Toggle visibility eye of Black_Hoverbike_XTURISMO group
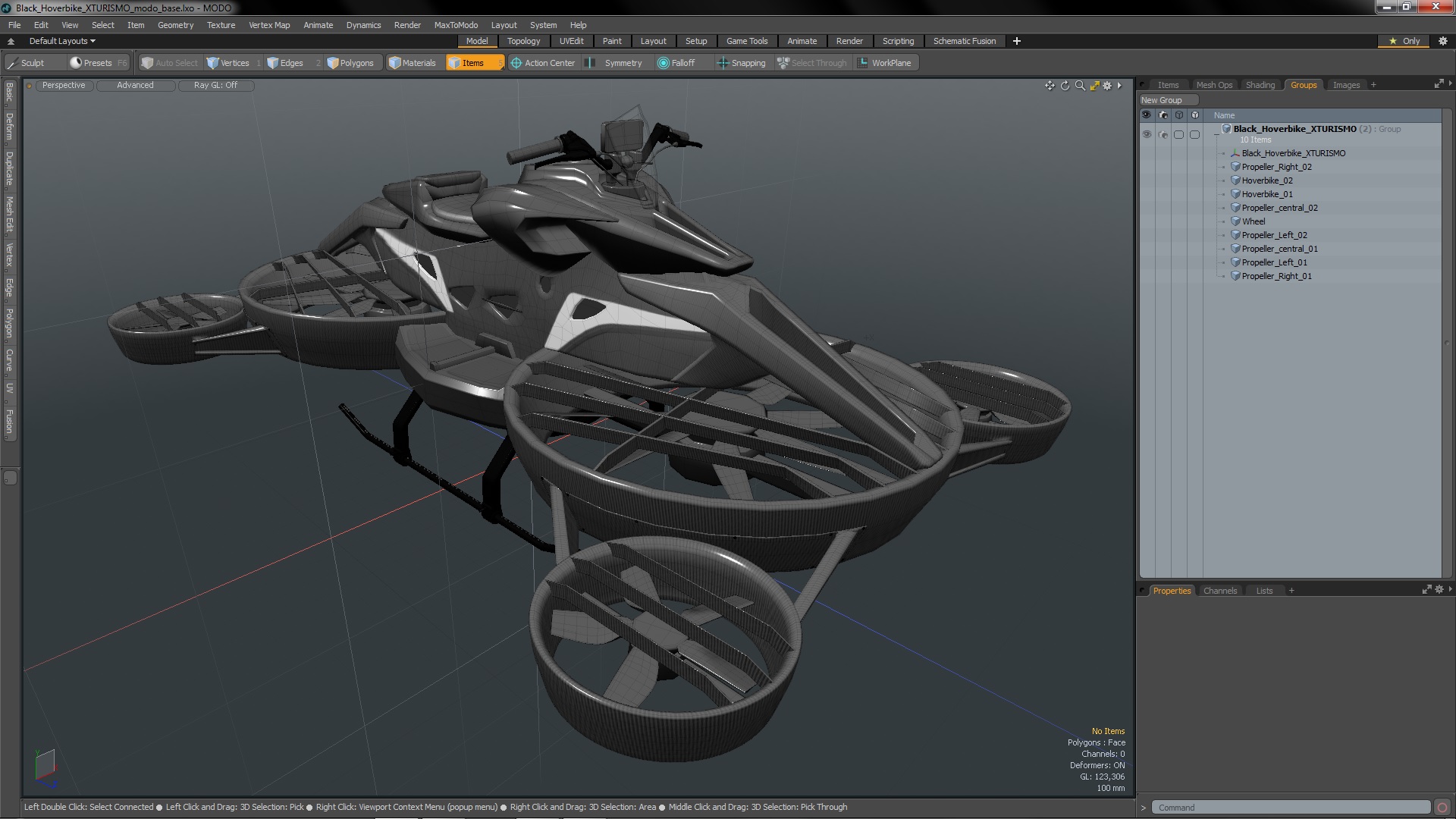 [x=1147, y=134]
